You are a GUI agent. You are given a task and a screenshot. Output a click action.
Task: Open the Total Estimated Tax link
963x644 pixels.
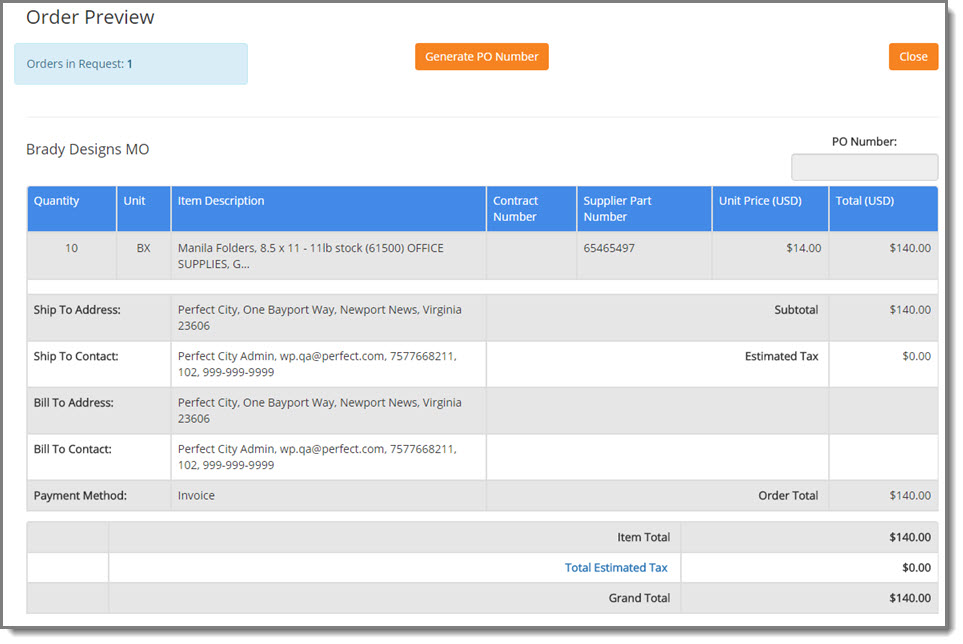click(x=615, y=568)
